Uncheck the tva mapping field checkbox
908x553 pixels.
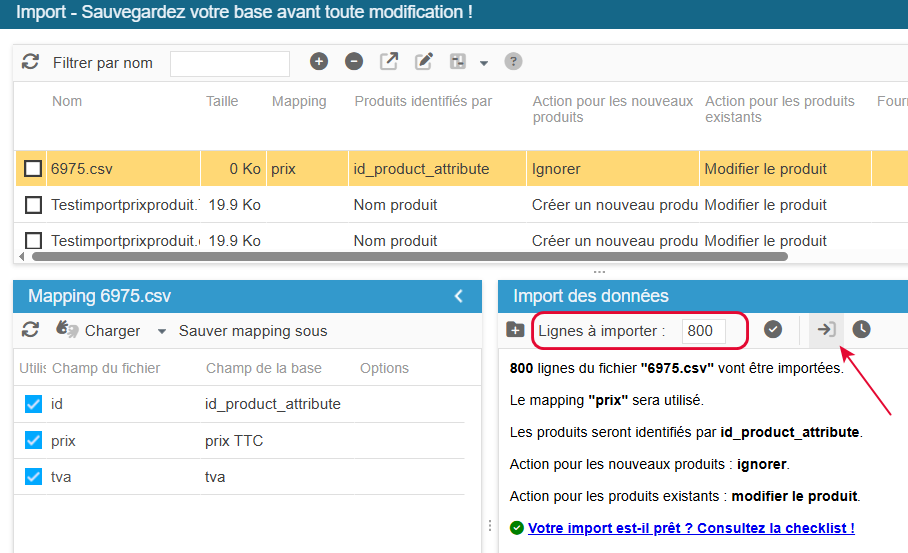coord(33,476)
